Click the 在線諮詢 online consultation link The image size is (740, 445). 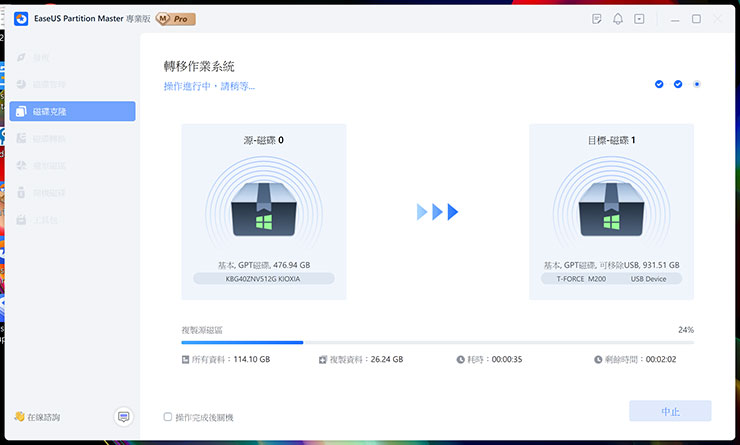pyautogui.click(x=37, y=417)
